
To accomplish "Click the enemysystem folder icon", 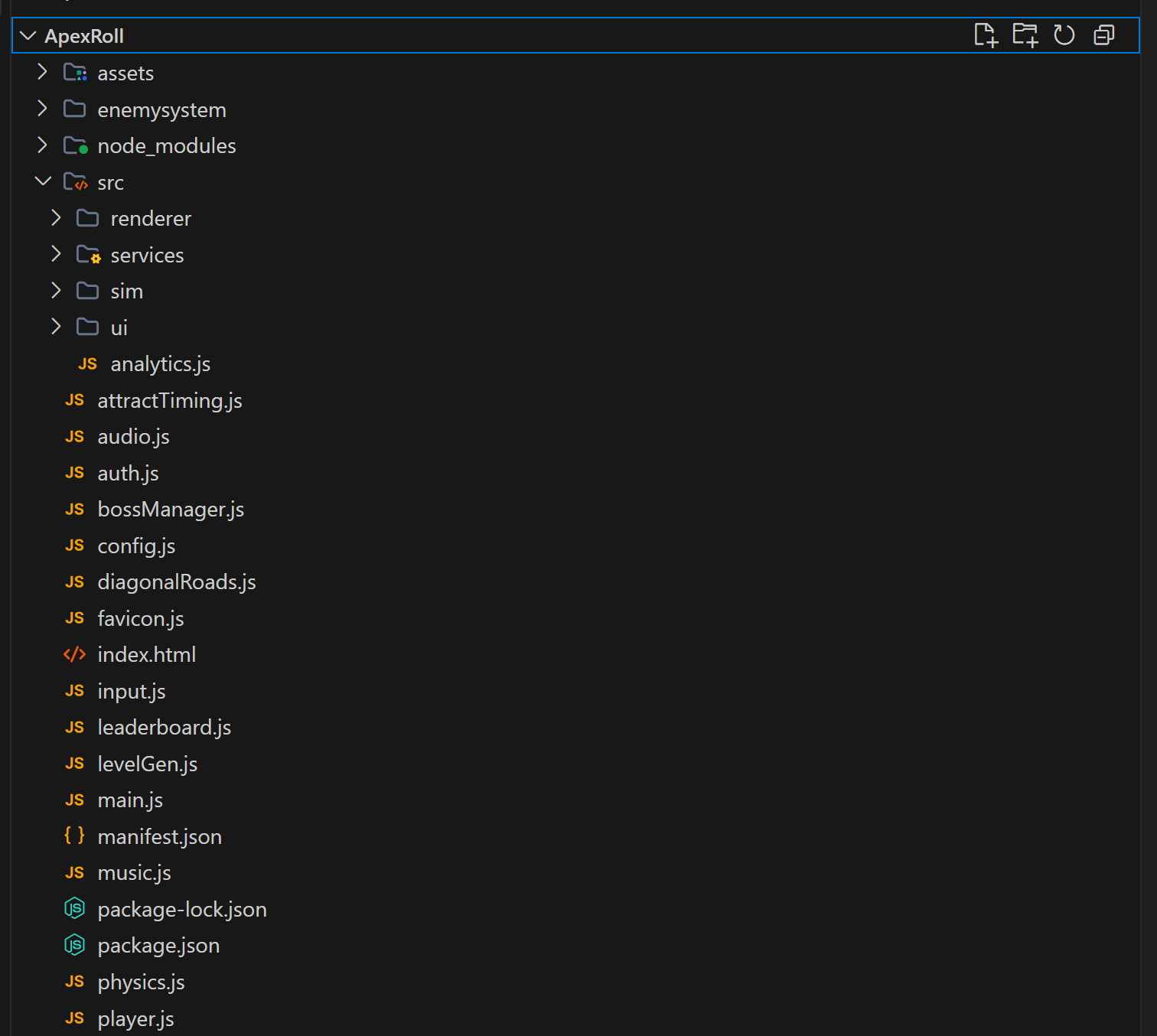I will [x=74, y=109].
